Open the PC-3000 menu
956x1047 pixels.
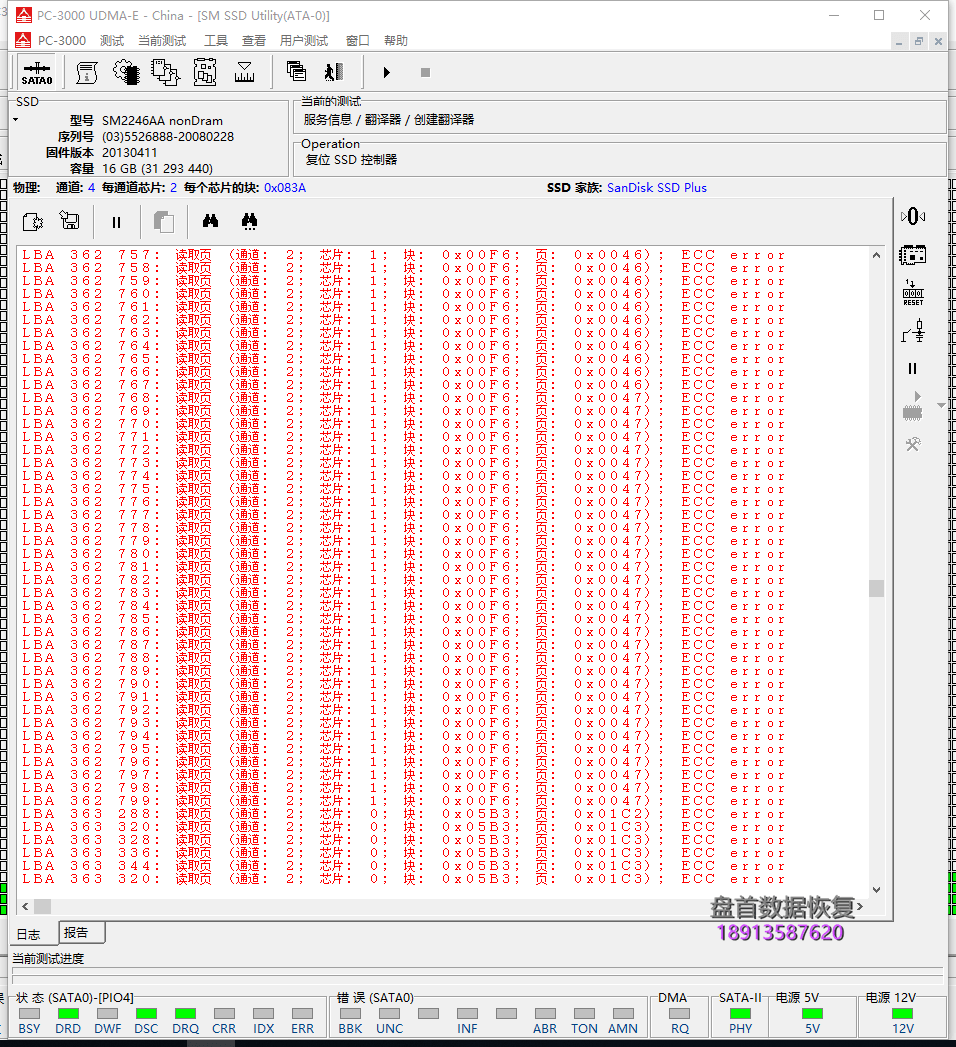tap(61, 41)
